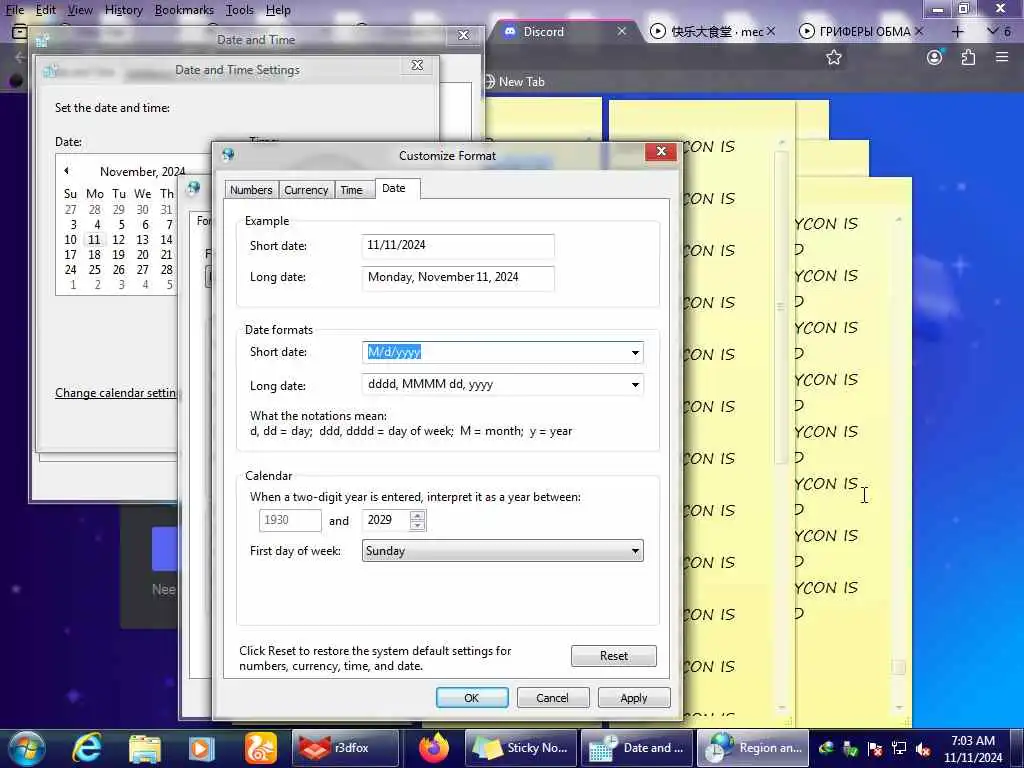Click the Firefox icon in taskbar
The width and height of the screenshot is (1024, 768).
pyautogui.click(x=434, y=748)
